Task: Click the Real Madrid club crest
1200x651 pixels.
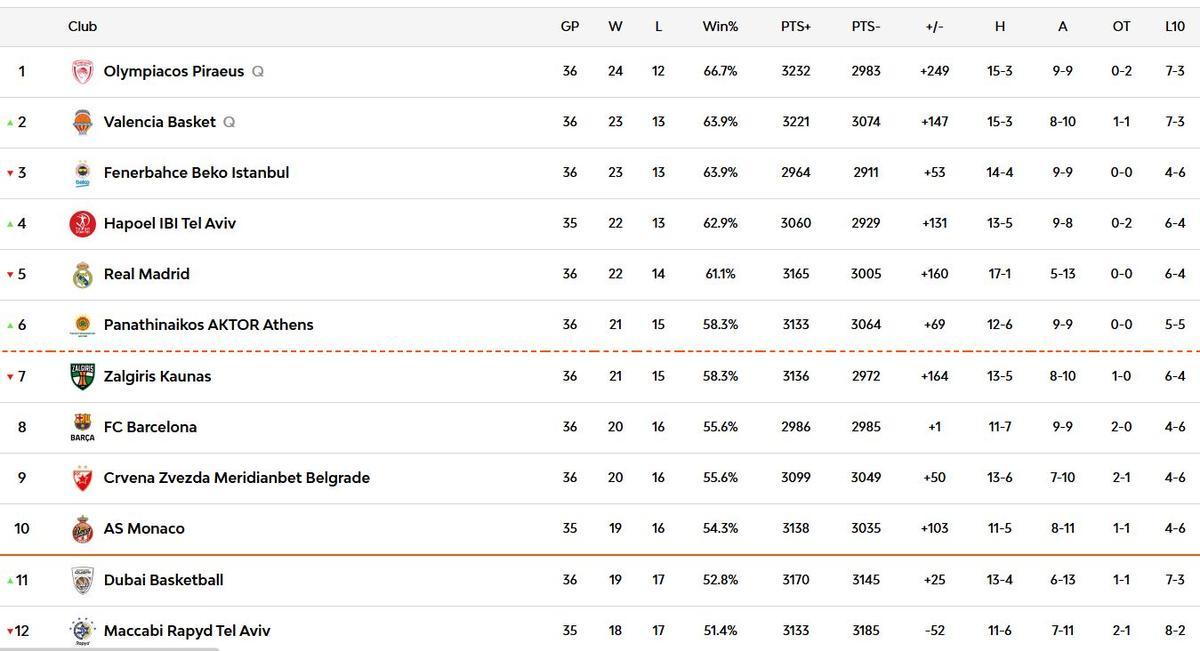Action: [x=84, y=273]
